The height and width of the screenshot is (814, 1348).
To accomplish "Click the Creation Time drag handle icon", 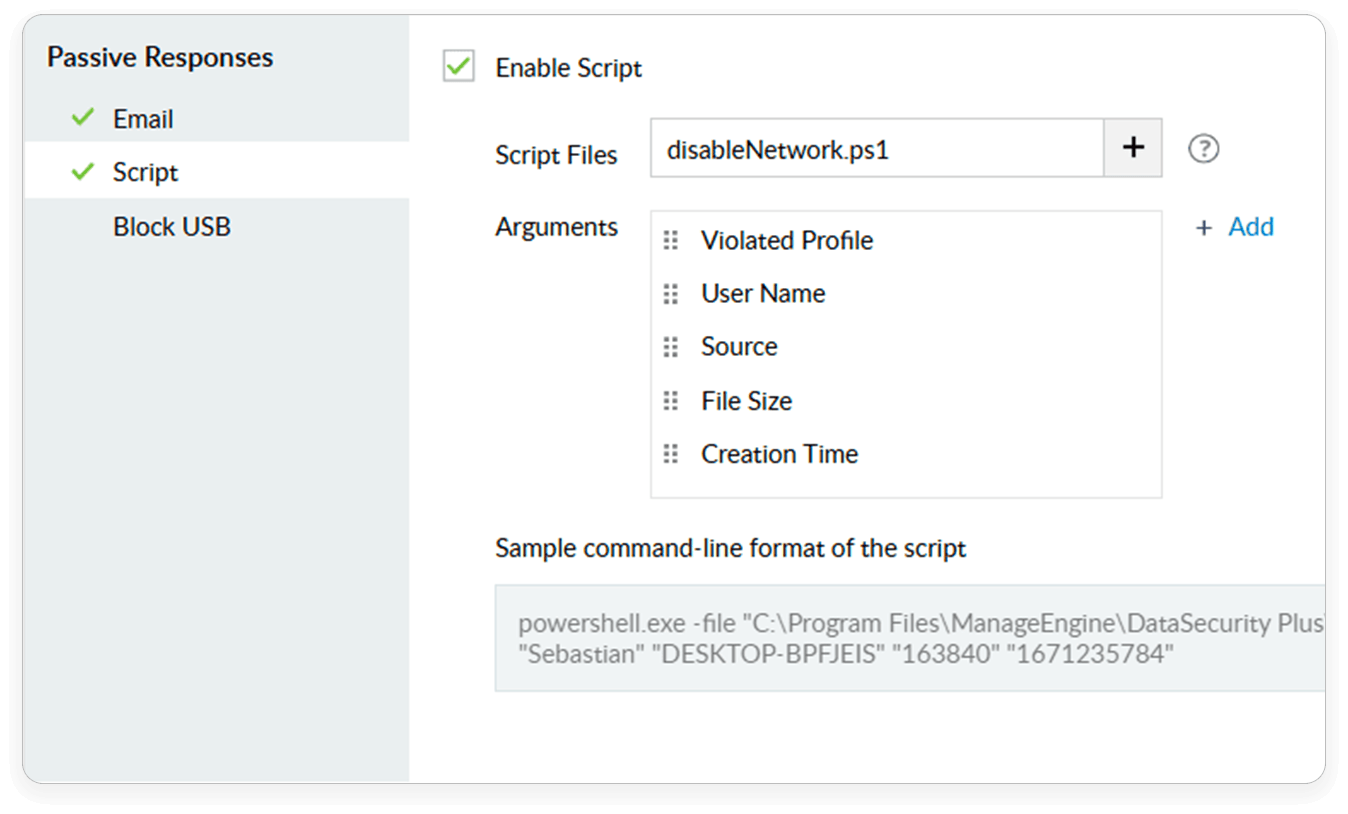I will click(671, 454).
